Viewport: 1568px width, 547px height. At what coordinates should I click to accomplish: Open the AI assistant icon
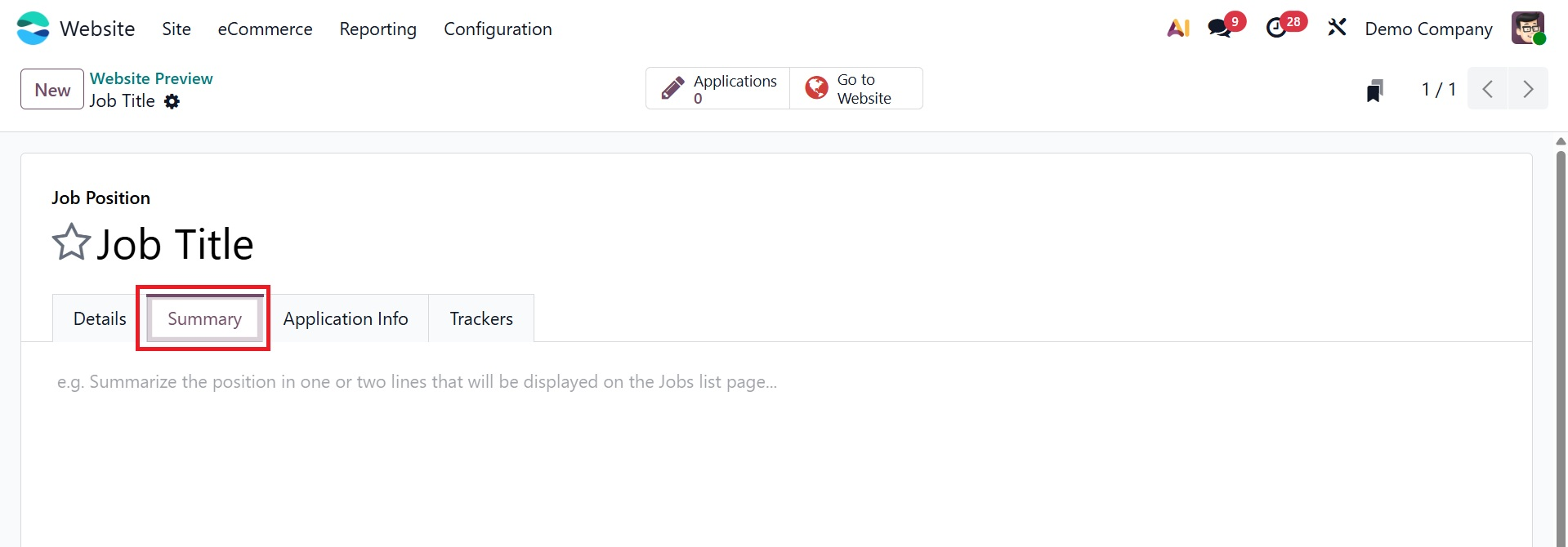1178,29
